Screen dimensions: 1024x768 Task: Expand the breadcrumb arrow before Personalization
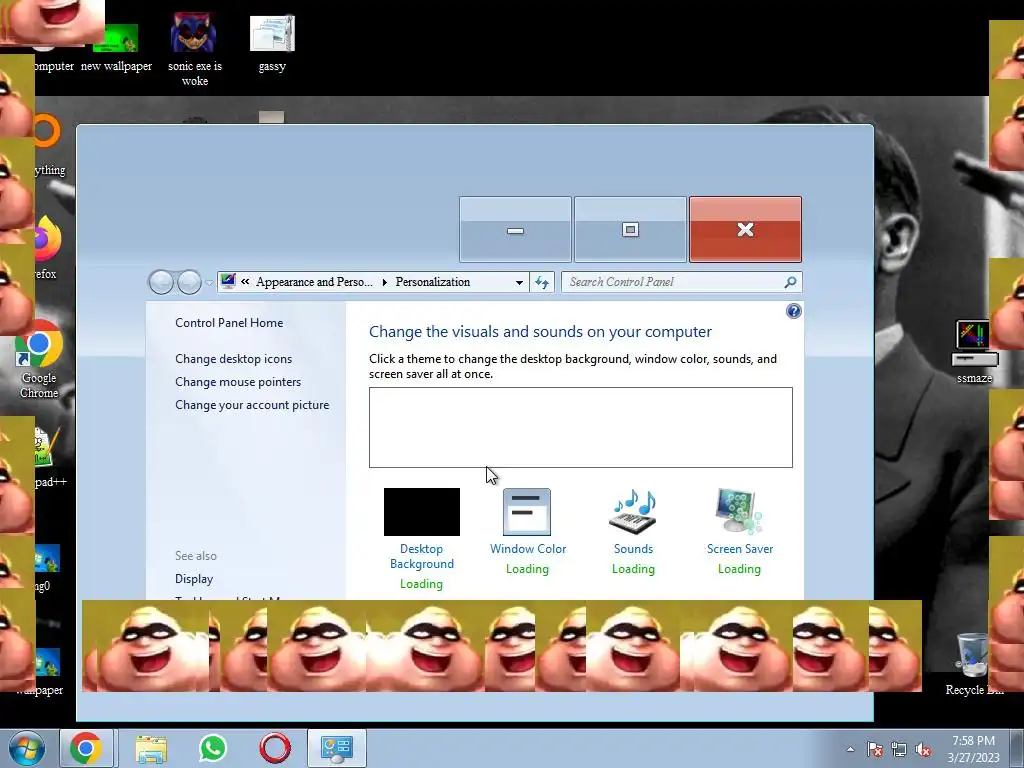384,282
